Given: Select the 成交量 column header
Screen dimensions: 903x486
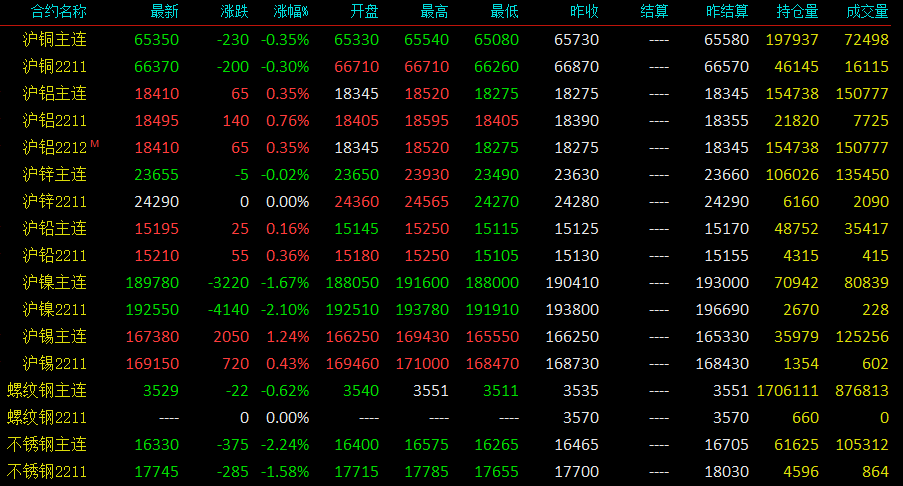Looking at the screenshot, I should click(867, 12).
